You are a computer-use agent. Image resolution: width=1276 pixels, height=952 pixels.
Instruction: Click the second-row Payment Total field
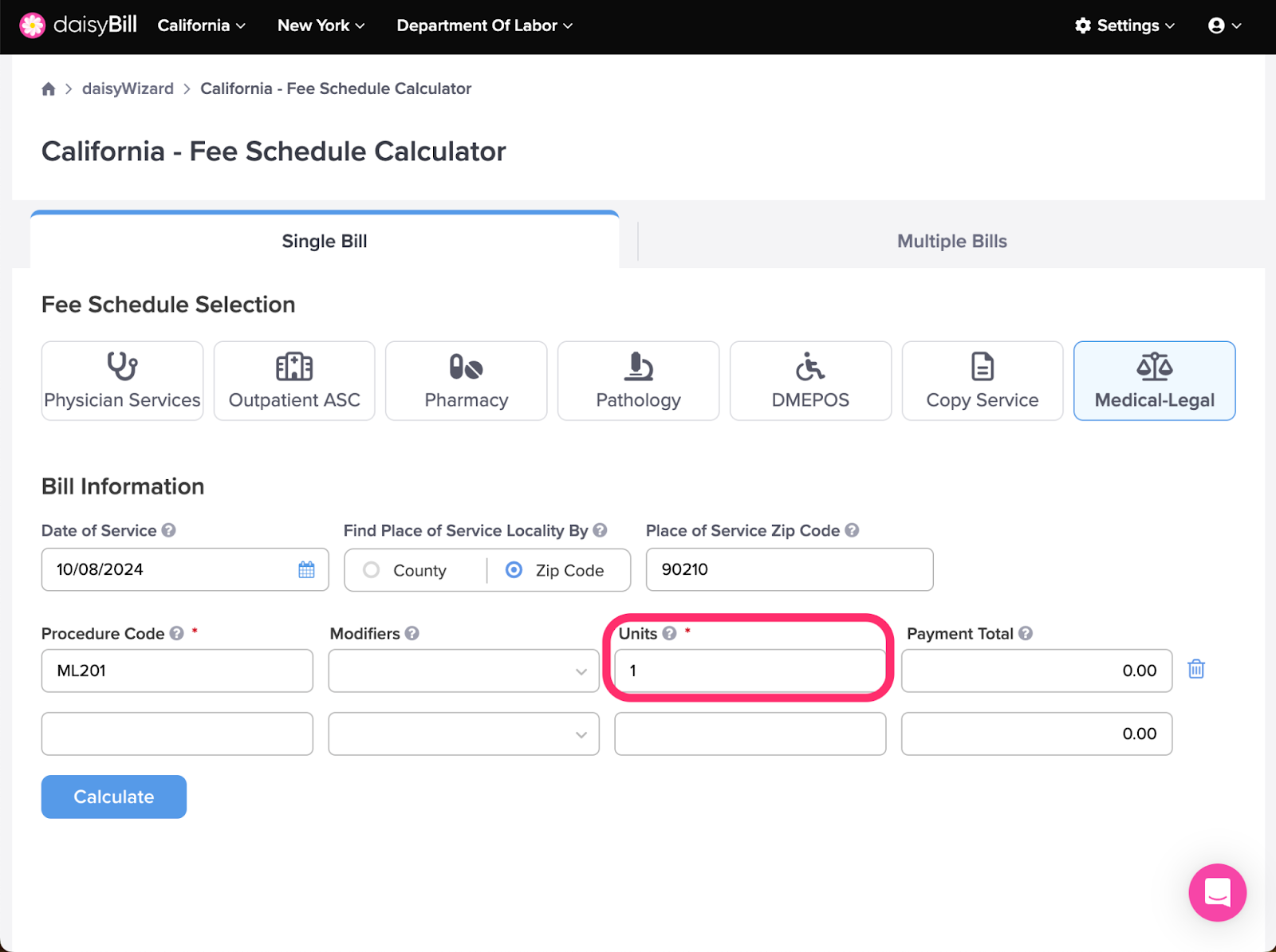tap(1037, 734)
